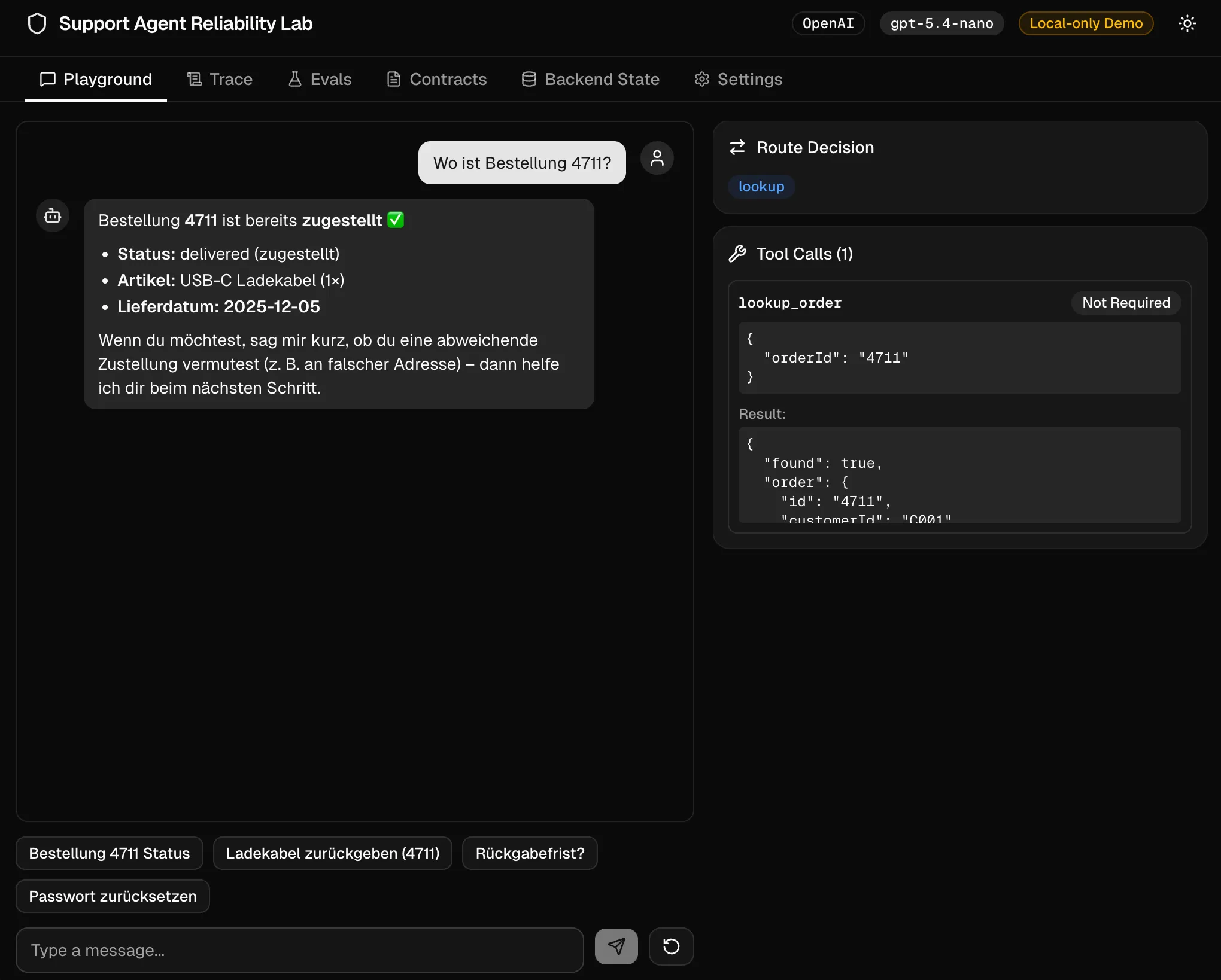Viewport: 1221px width, 980px height.
Task: Click the Settings gear icon
Action: (x=701, y=78)
